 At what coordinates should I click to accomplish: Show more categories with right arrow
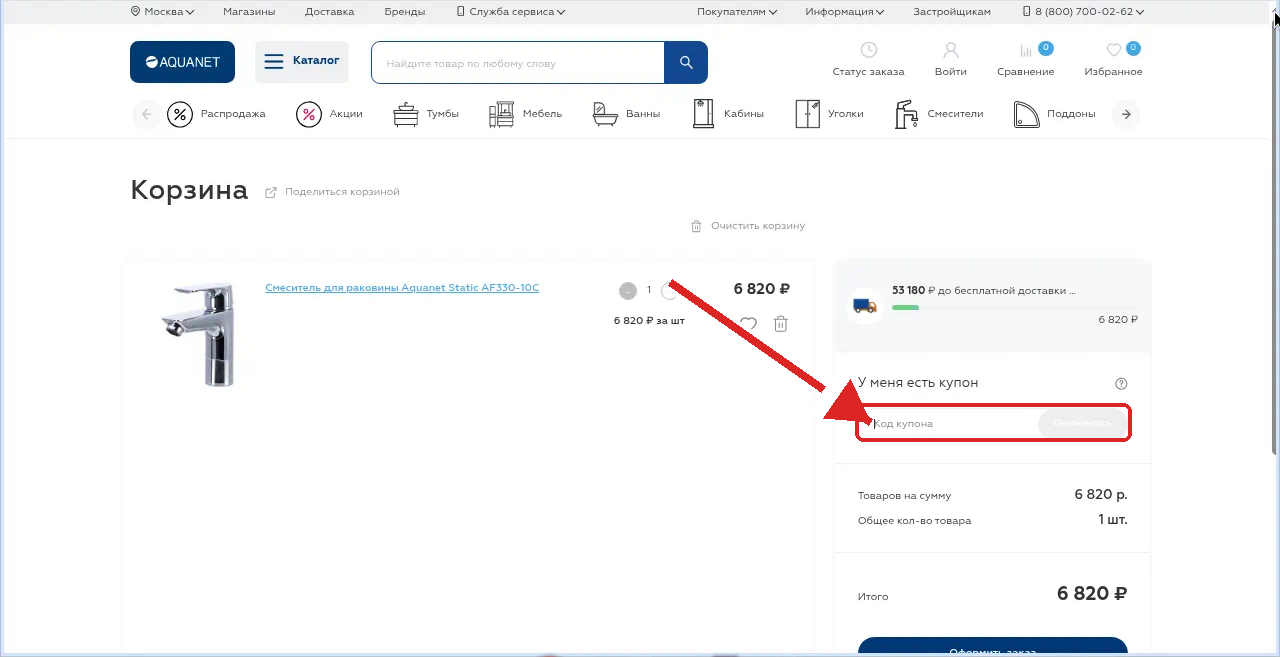click(1126, 114)
